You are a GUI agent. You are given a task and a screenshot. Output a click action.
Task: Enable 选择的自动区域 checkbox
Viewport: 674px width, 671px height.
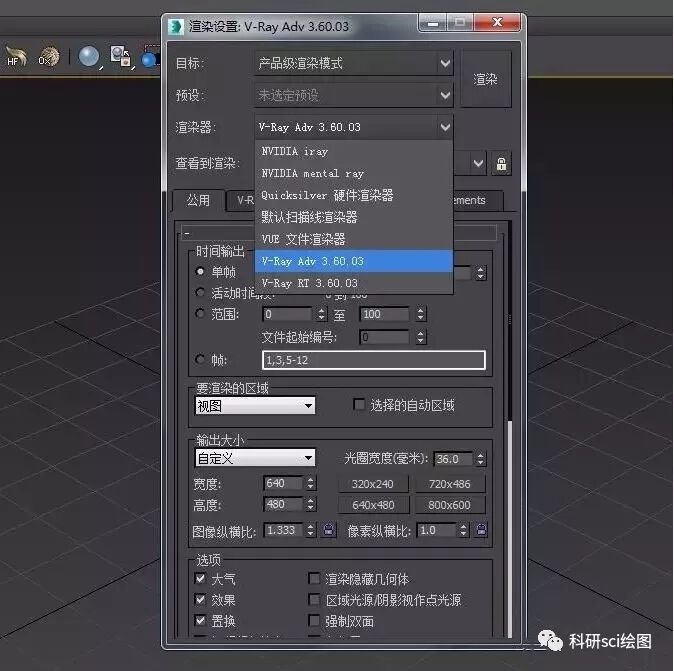coord(358,404)
